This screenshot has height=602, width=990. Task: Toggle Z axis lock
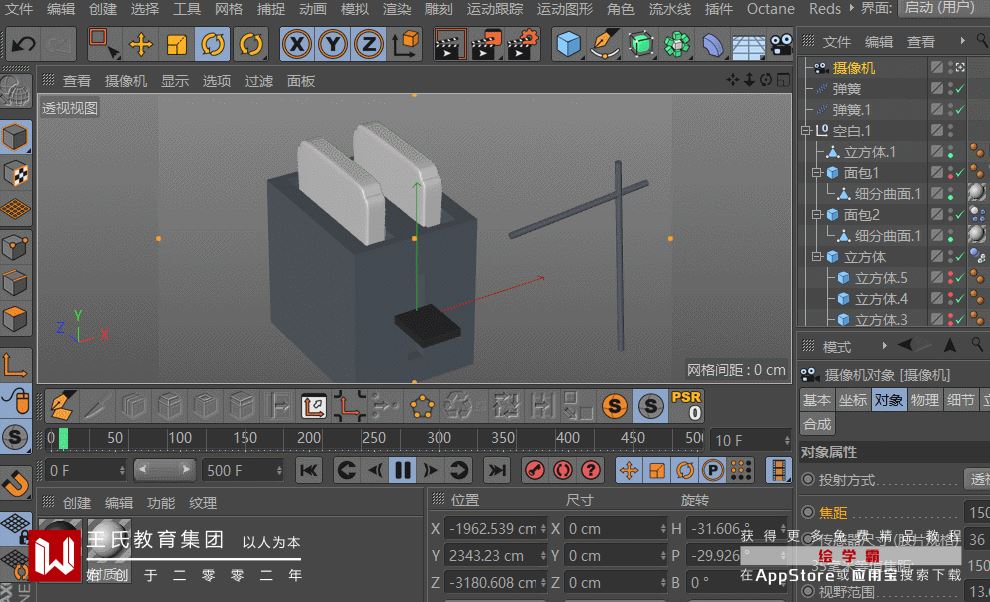369,44
